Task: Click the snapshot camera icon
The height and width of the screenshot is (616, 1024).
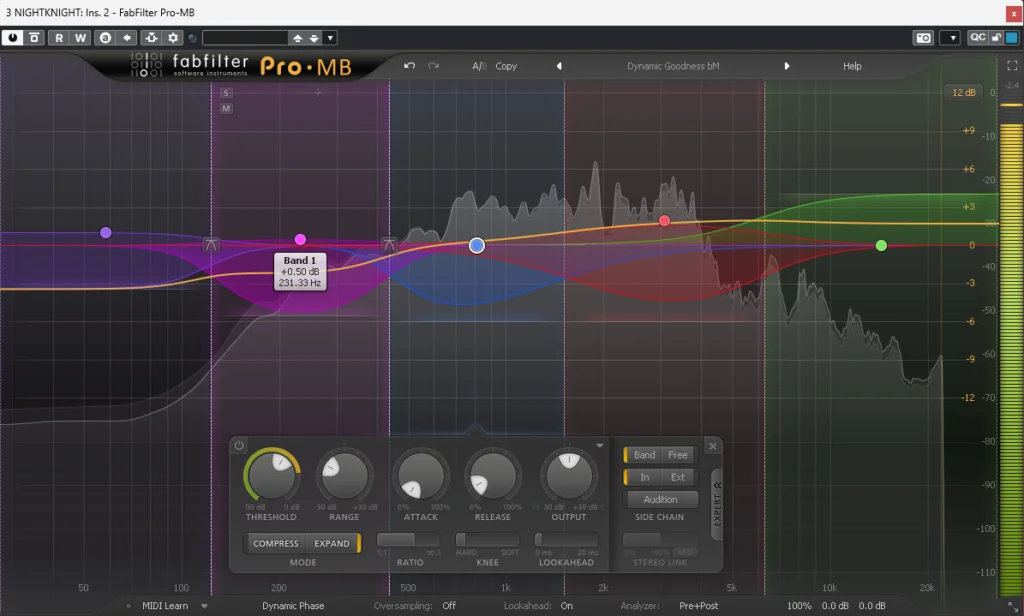Action: click(x=923, y=38)
